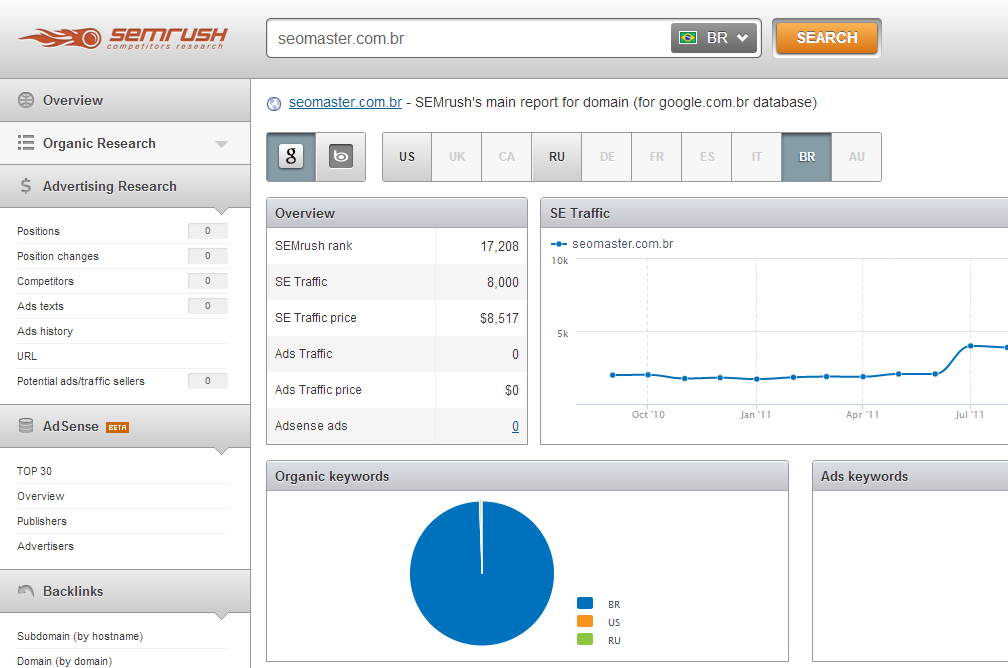1008x668 pixels.
Task: Click the Organic Research list icon
Action: pyautogui.click(x=26, y=143)
